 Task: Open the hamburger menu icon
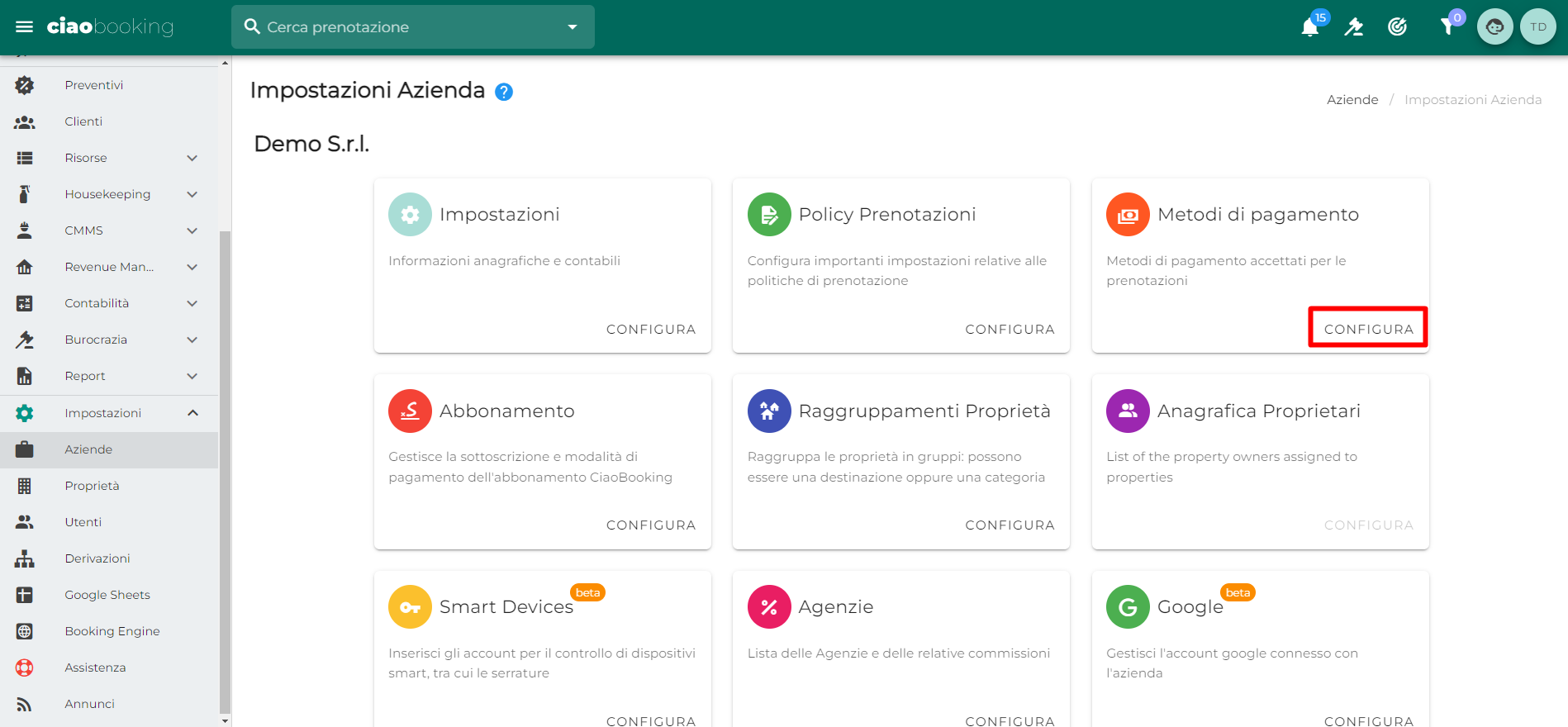coord(25,27)
